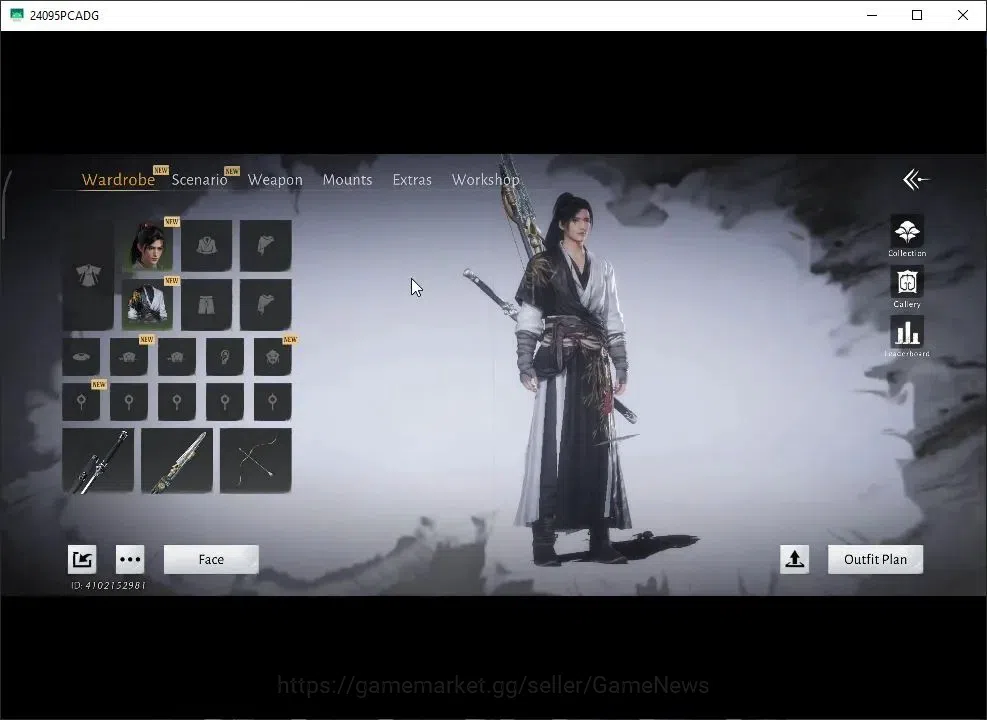The height and width of the screenshot is (720, 987).
Task: Click the upload share icon
Action: [794, 559]
